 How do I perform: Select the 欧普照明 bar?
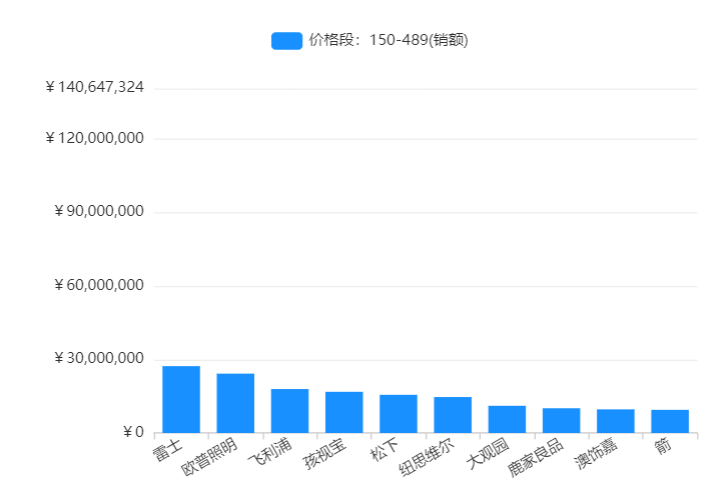pos(235,403)
